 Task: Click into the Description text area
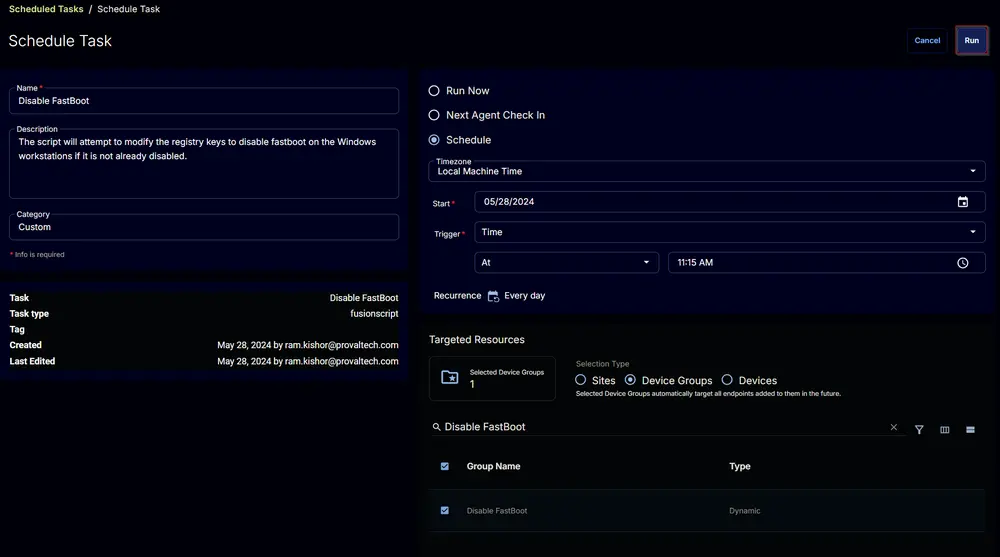pos(204,163)
